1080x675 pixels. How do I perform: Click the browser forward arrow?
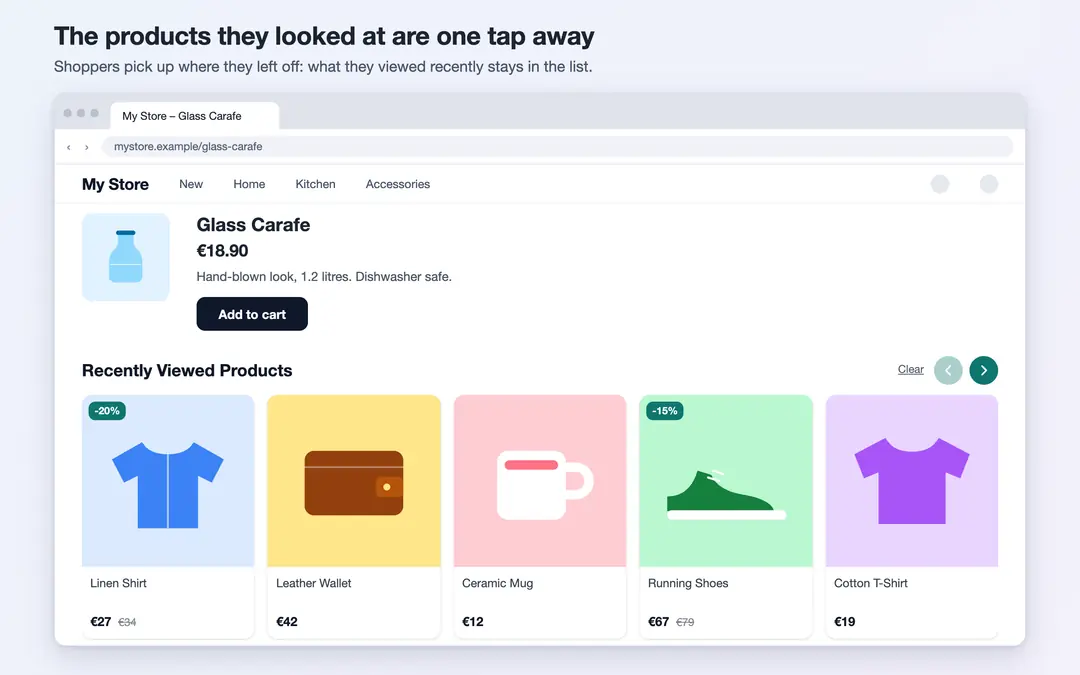87,147
